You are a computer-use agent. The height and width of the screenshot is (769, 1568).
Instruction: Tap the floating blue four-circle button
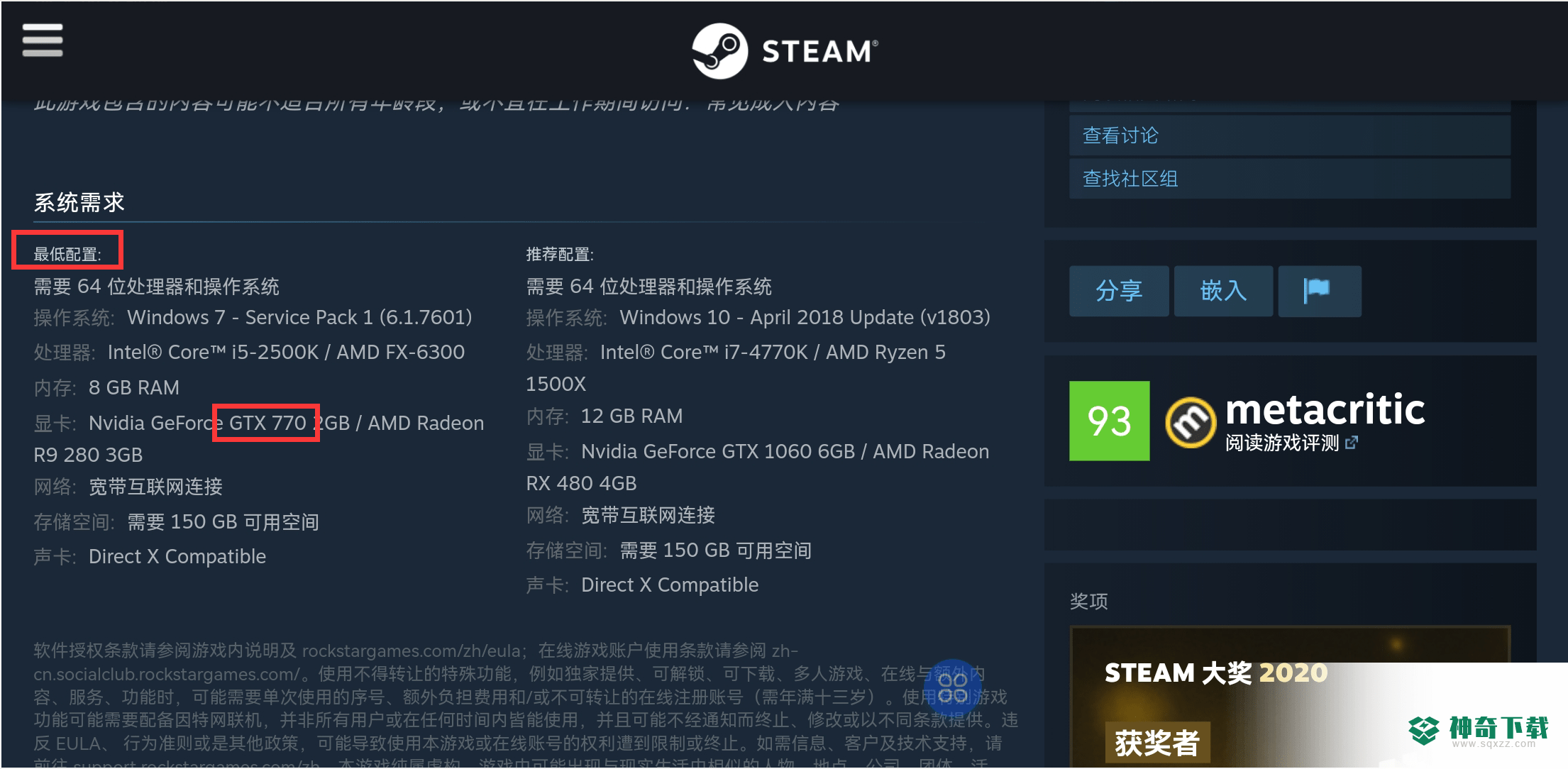pos(952,688)
